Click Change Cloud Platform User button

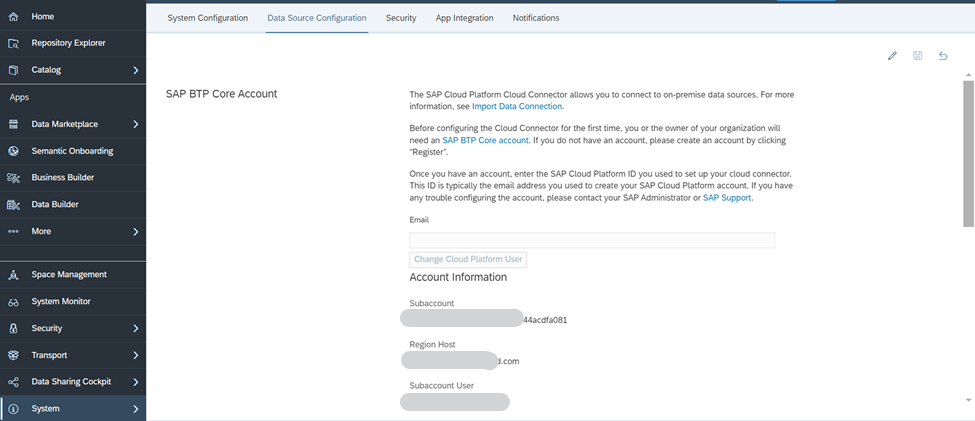(x=468, y=259)
